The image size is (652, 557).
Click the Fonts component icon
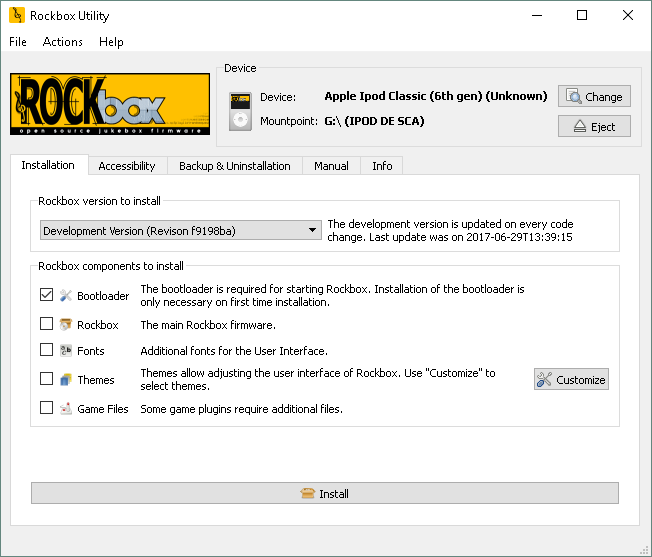coord(66,351)
